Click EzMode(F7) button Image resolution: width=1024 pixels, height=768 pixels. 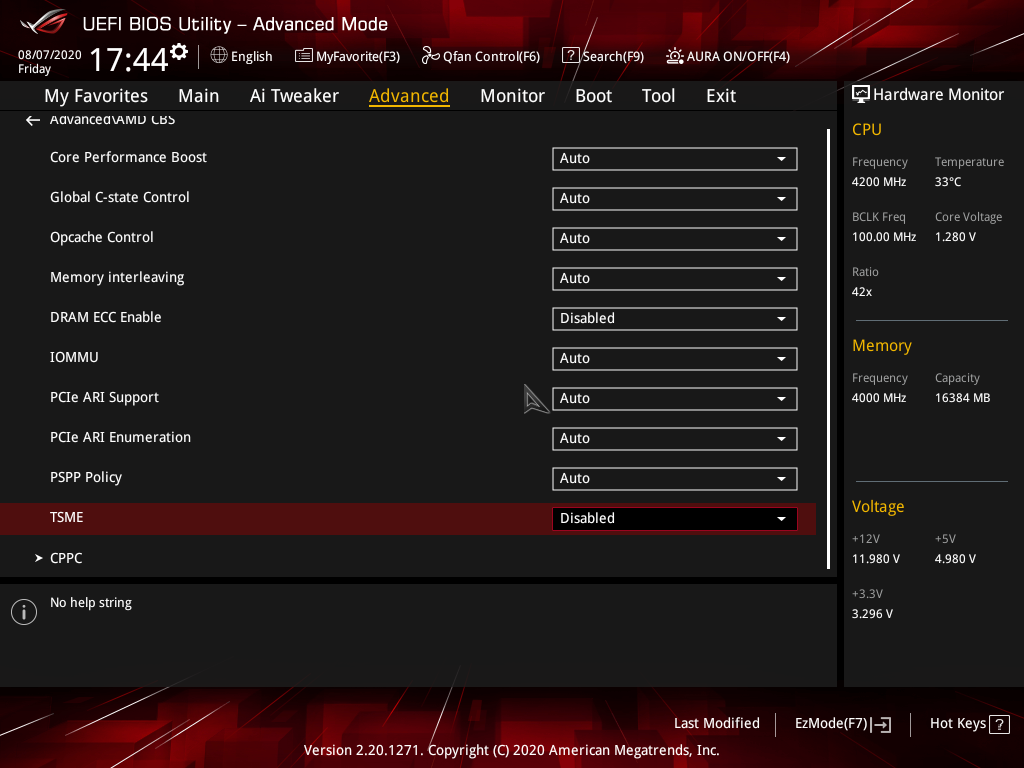tap(842, 724)
